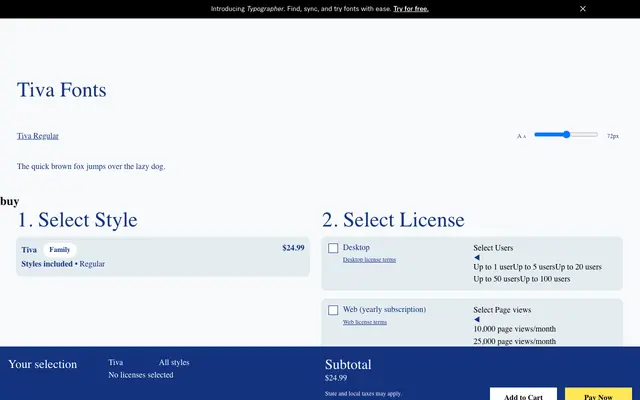Dismiss the Typographer announcement banner

pos(582,9)
